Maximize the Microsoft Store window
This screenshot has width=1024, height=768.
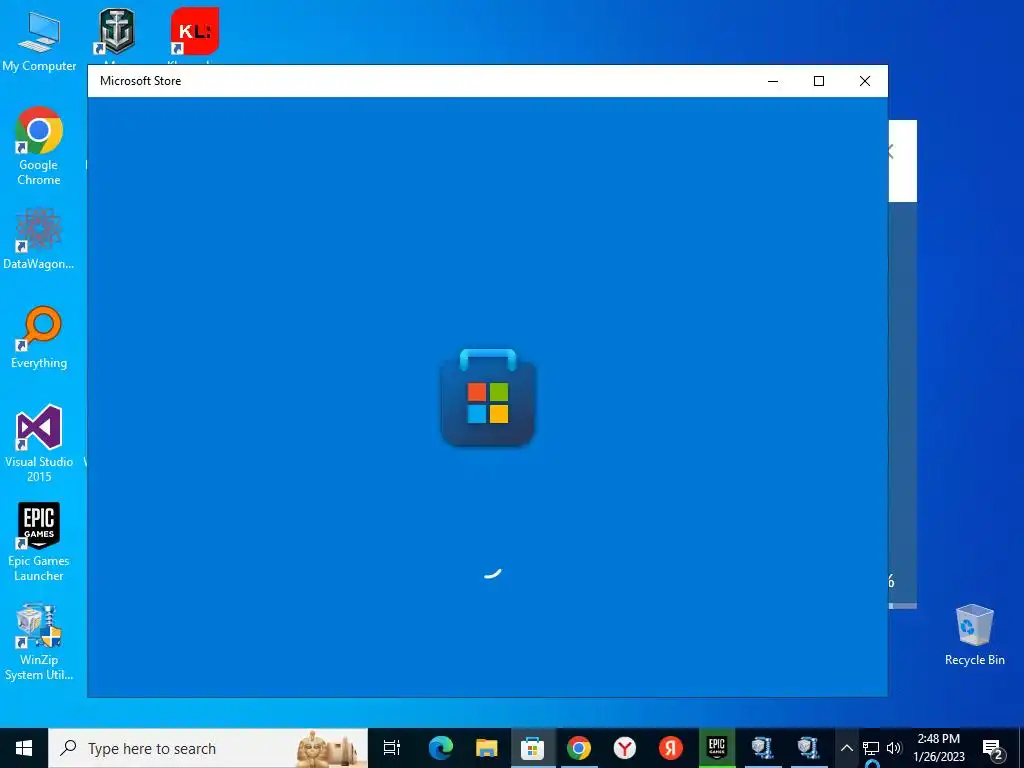click(819, 81)
